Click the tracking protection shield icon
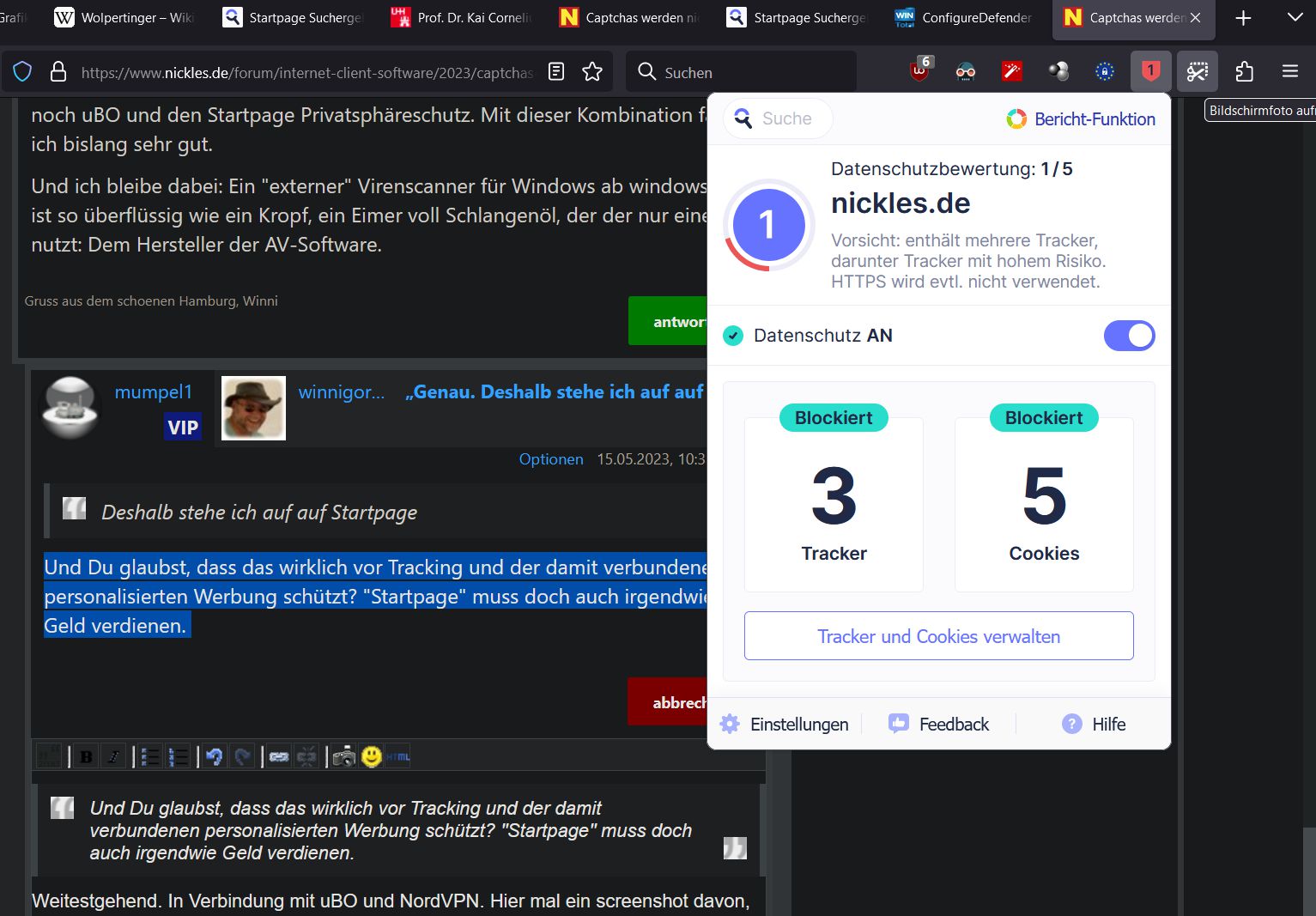This screenshot has height=916, width=1316. [x=23, y=72]
